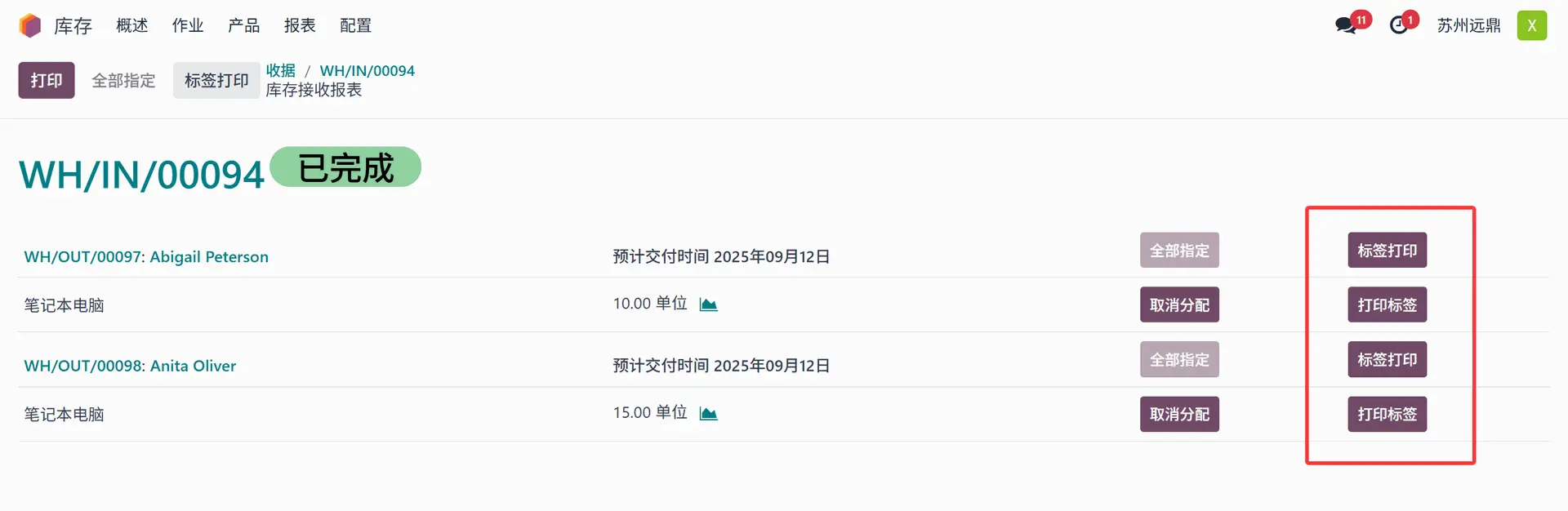This screenshot has height=511, width=1568.
Task: Click the Odoo Inventory app logo icon
Action: (30, 26)
